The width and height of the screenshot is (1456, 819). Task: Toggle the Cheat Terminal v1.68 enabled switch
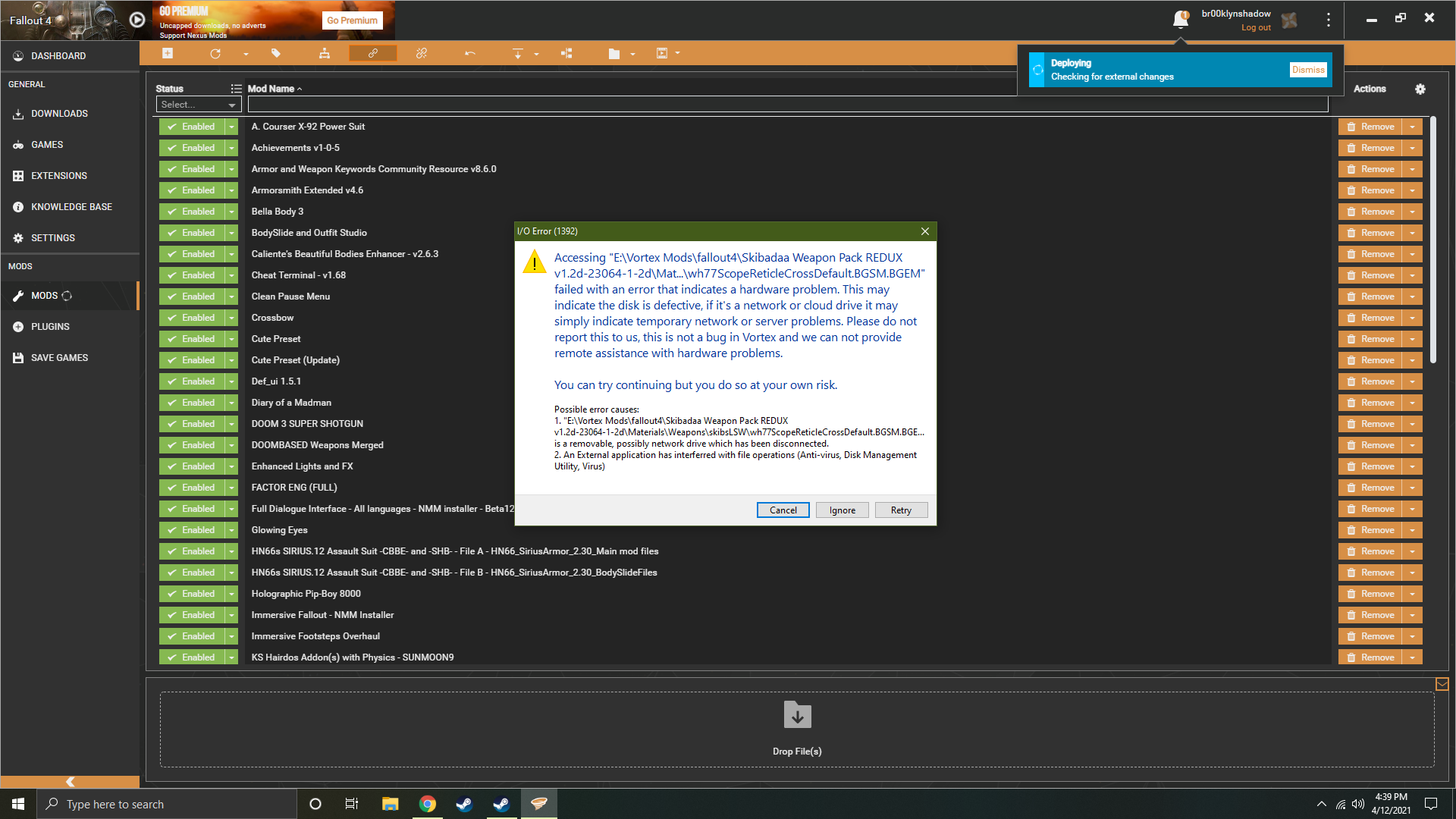(x=192, y=275)
